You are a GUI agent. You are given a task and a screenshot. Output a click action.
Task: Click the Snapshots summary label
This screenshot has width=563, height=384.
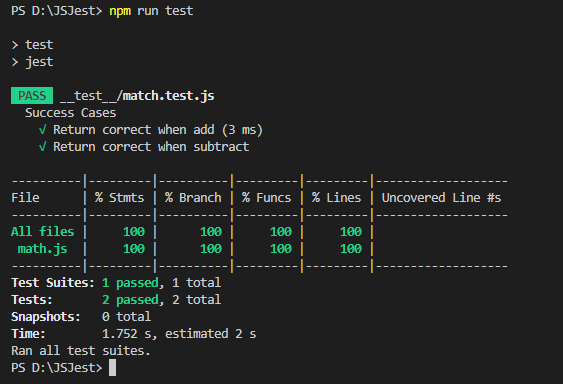point(46,317)
